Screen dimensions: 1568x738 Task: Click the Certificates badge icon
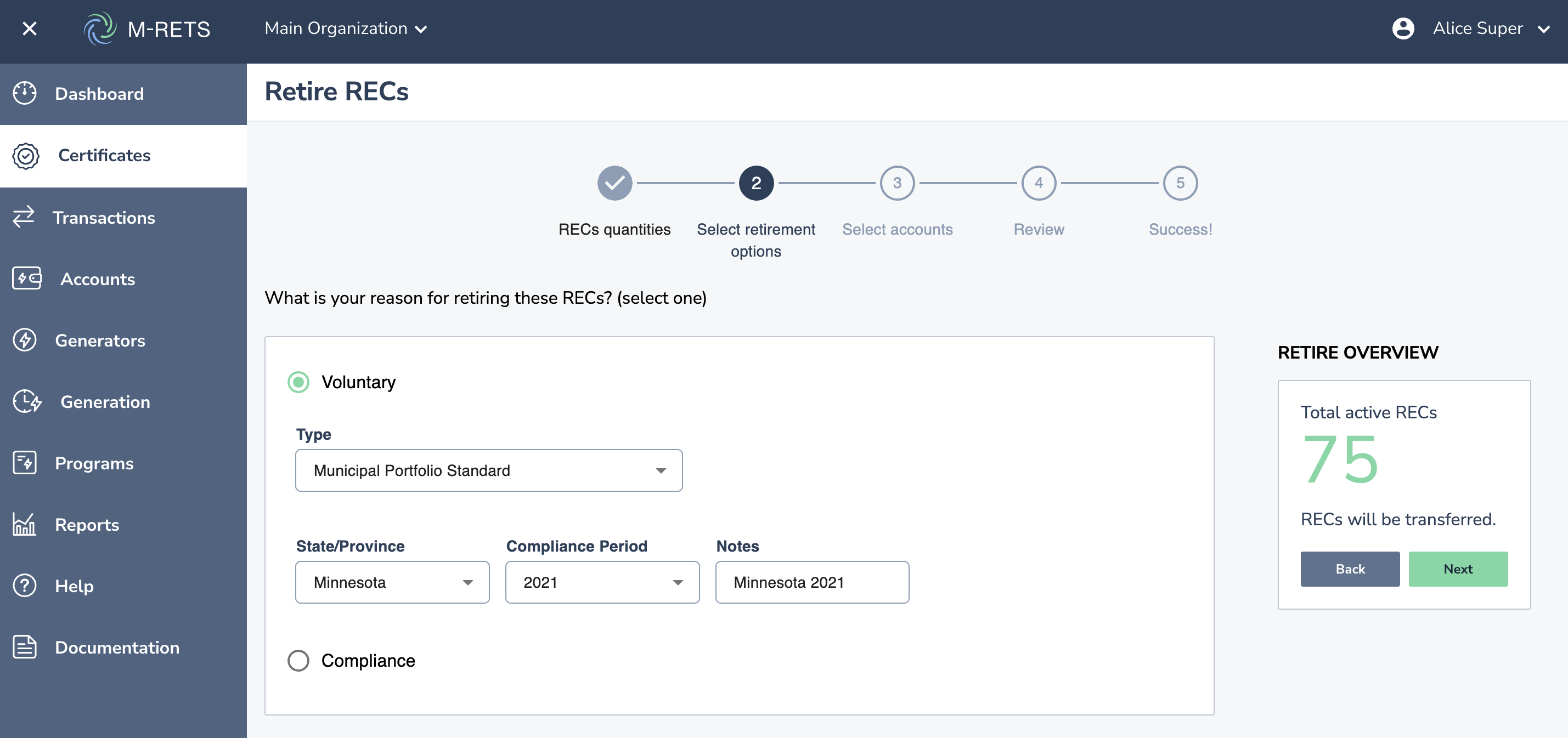[x=26, y=156]
